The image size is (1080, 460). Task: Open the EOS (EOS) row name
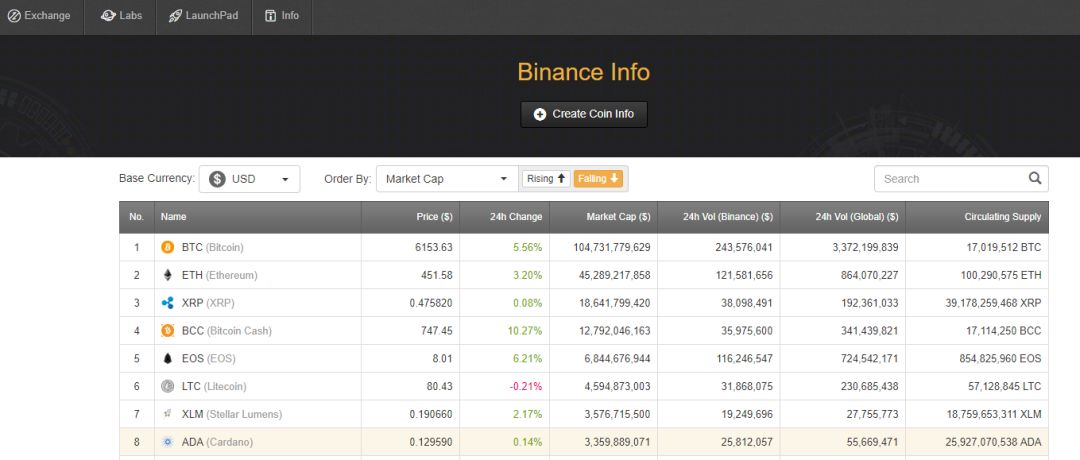pyautogui.click(x=210, y=359)
